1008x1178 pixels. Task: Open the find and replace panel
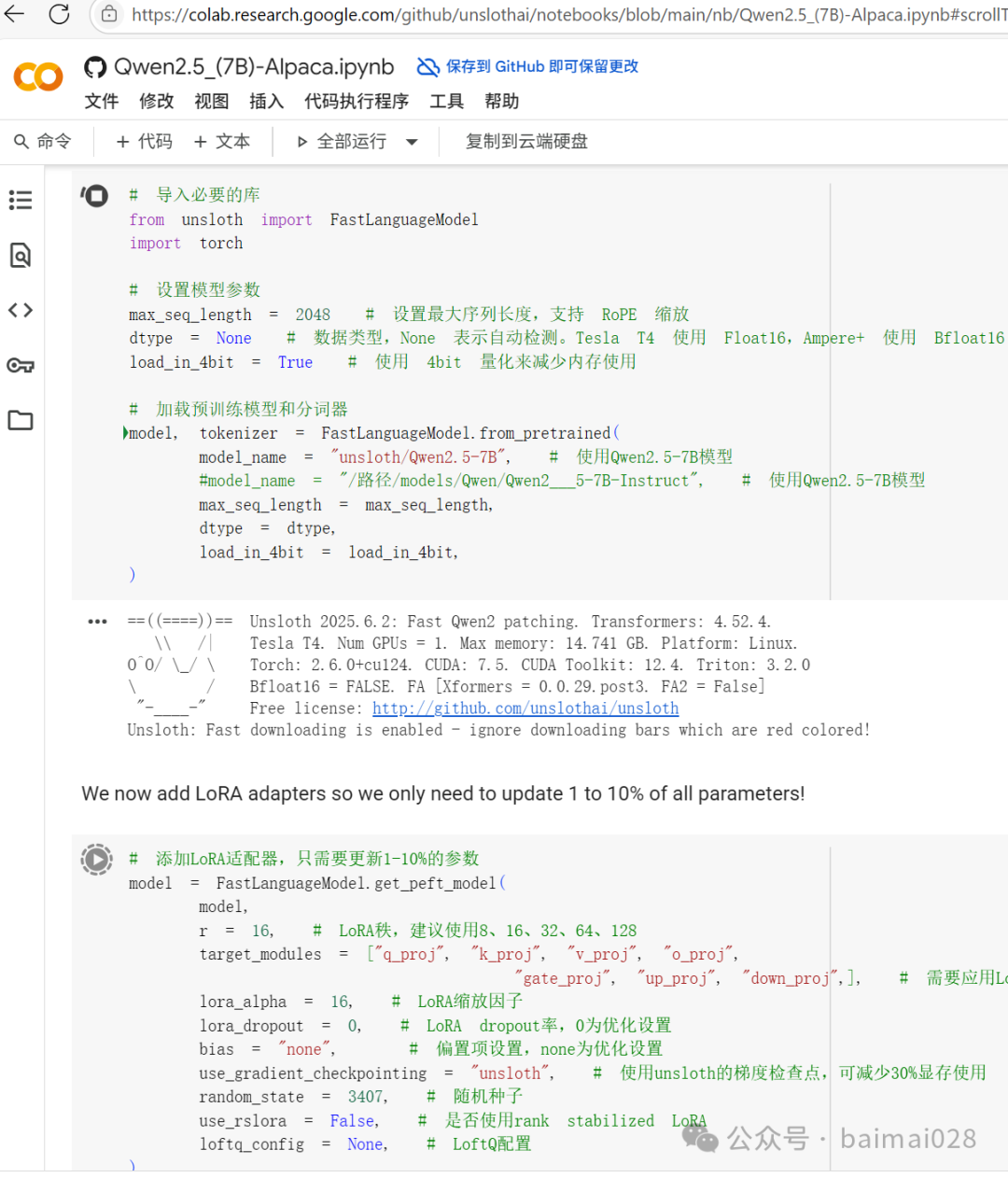[x=21, y=255]
